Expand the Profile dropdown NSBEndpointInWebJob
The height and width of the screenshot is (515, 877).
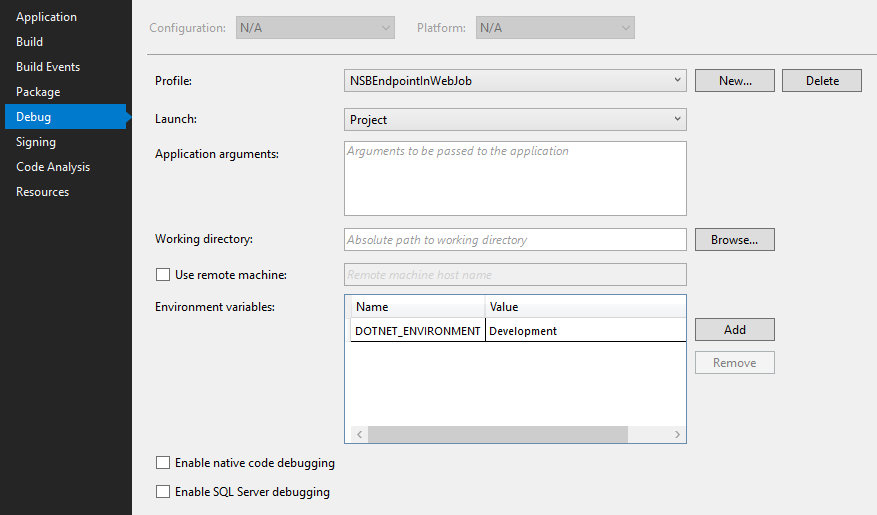pyautogui.click(x=515, y=81)
